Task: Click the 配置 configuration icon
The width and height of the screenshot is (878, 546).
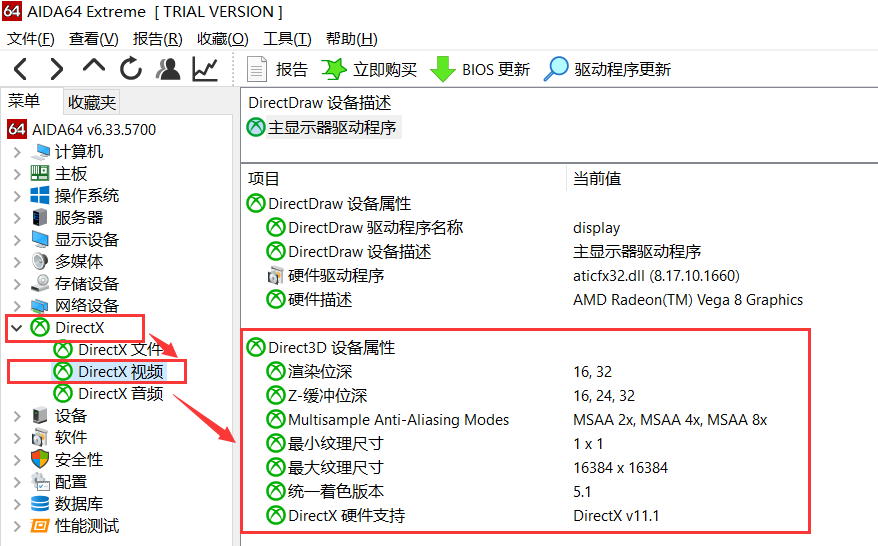Action: 40,482
